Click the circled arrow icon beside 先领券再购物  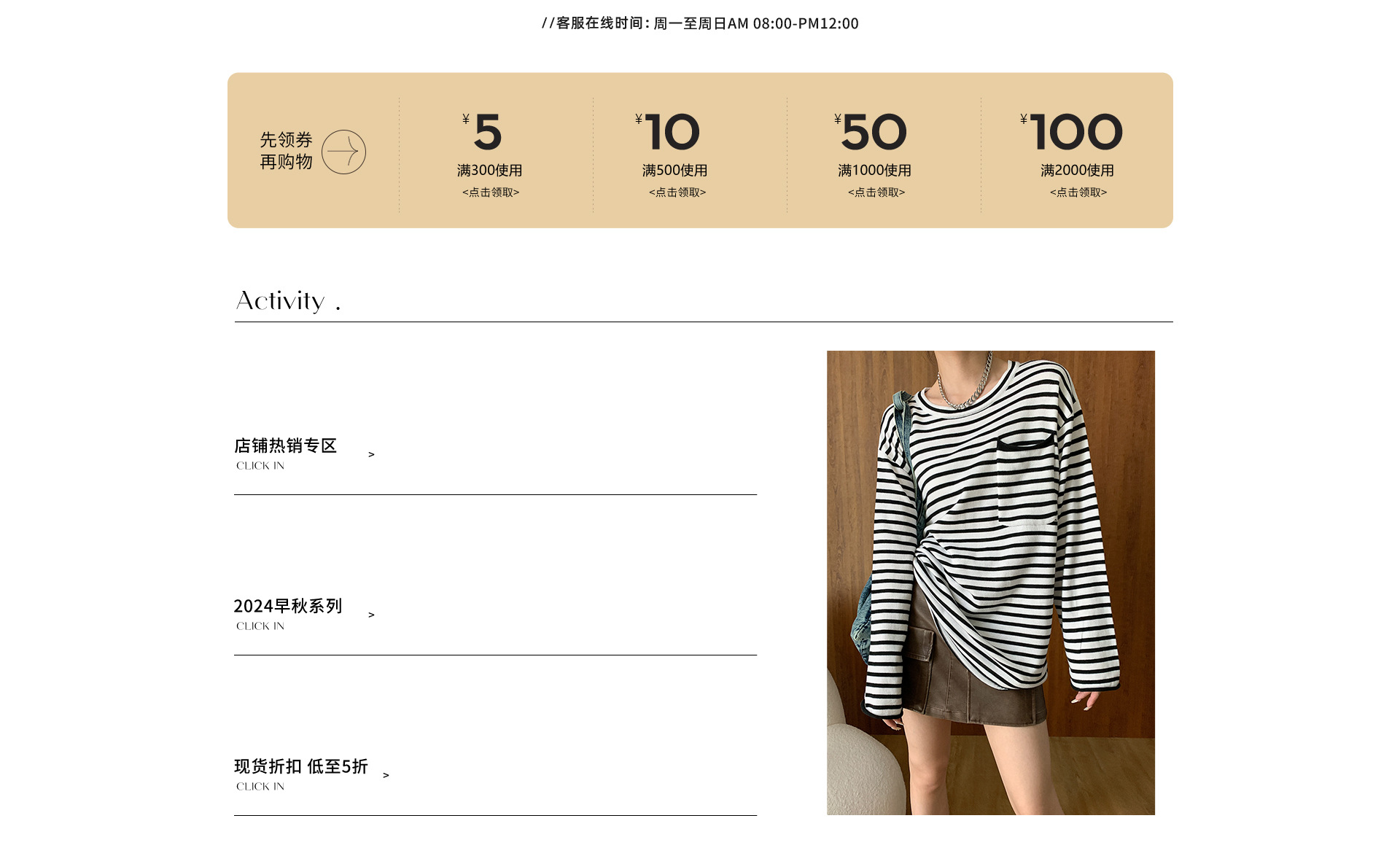tap(343, 152)
